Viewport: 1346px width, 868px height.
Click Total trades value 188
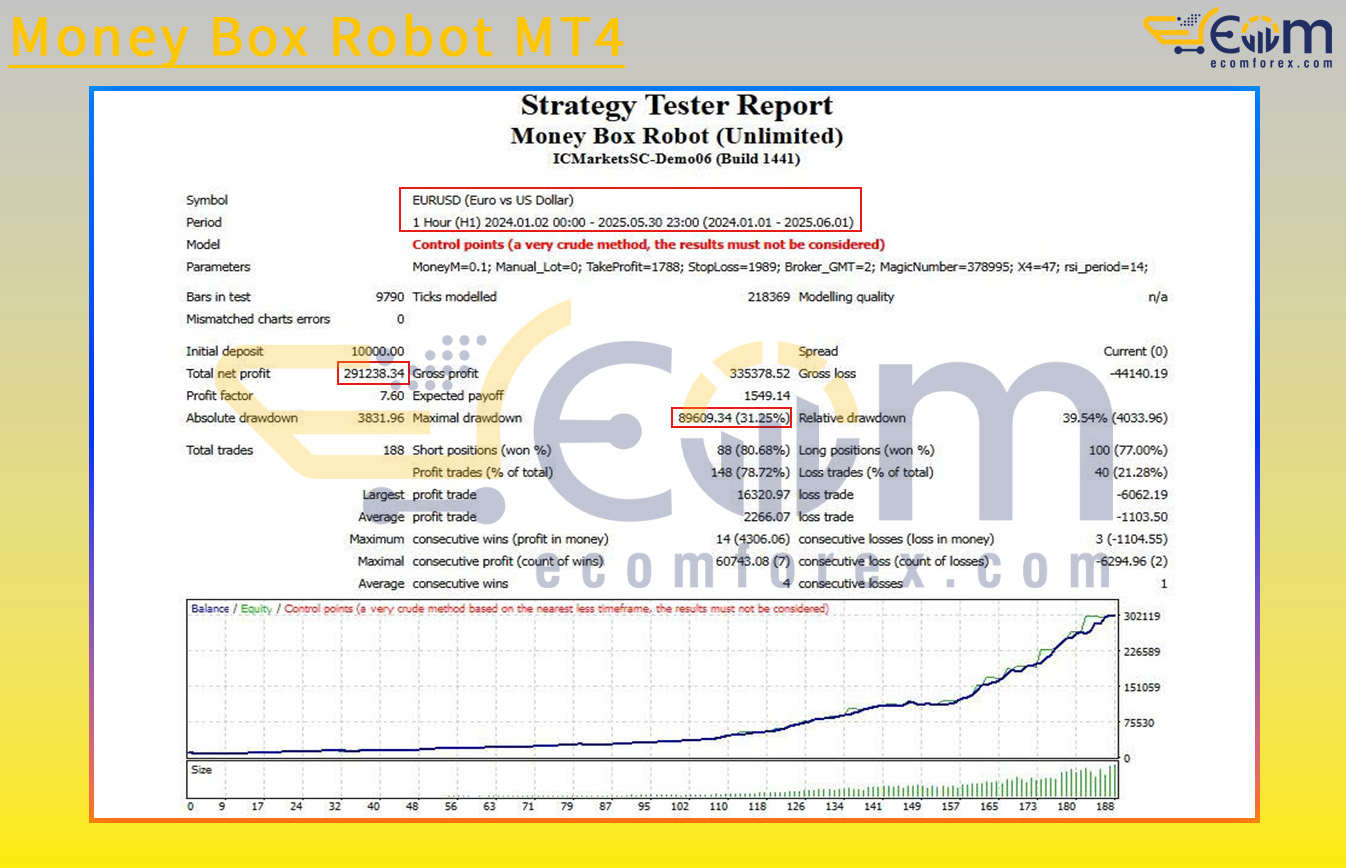394,450
